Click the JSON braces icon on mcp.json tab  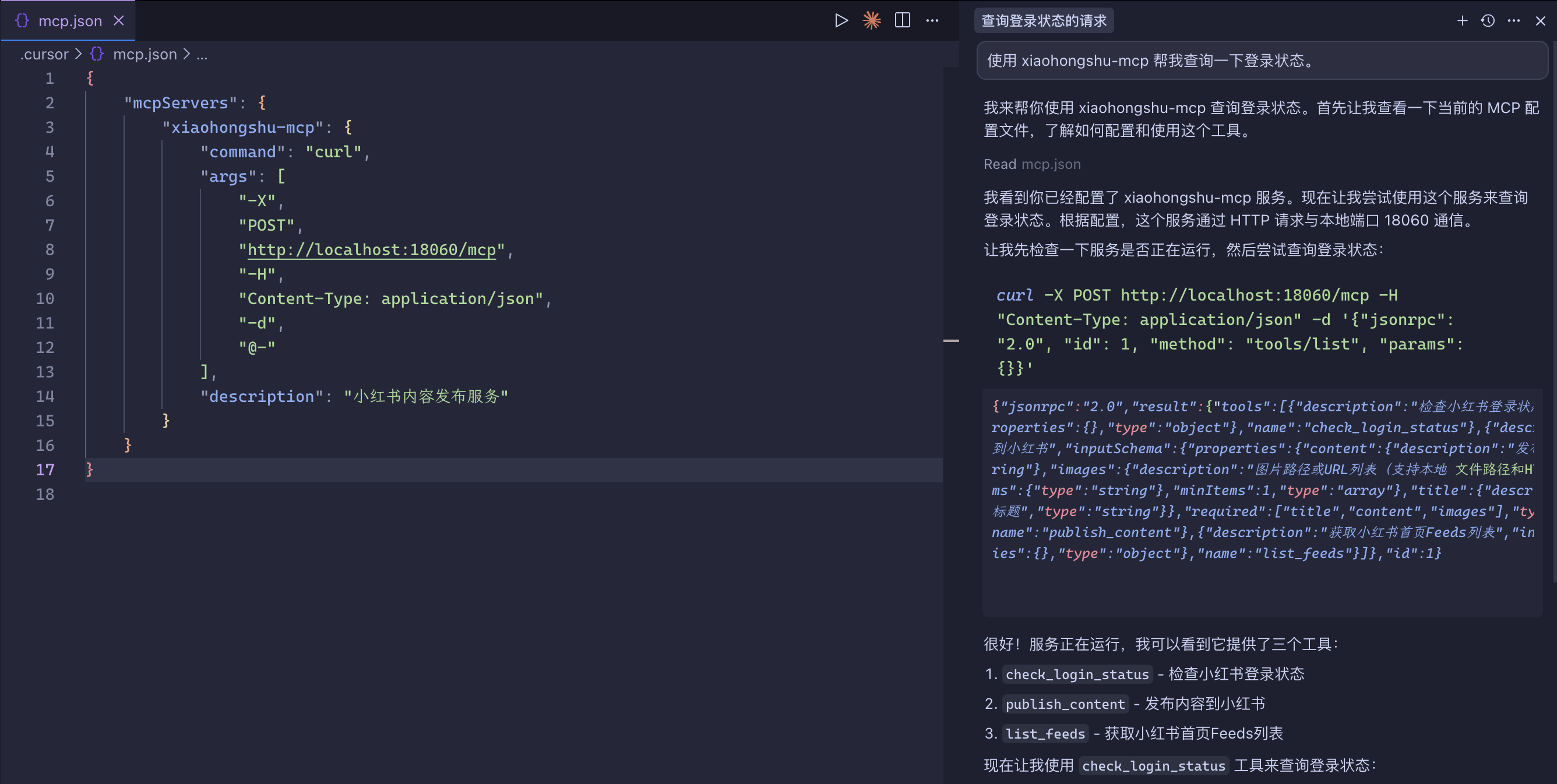point(22,20)
